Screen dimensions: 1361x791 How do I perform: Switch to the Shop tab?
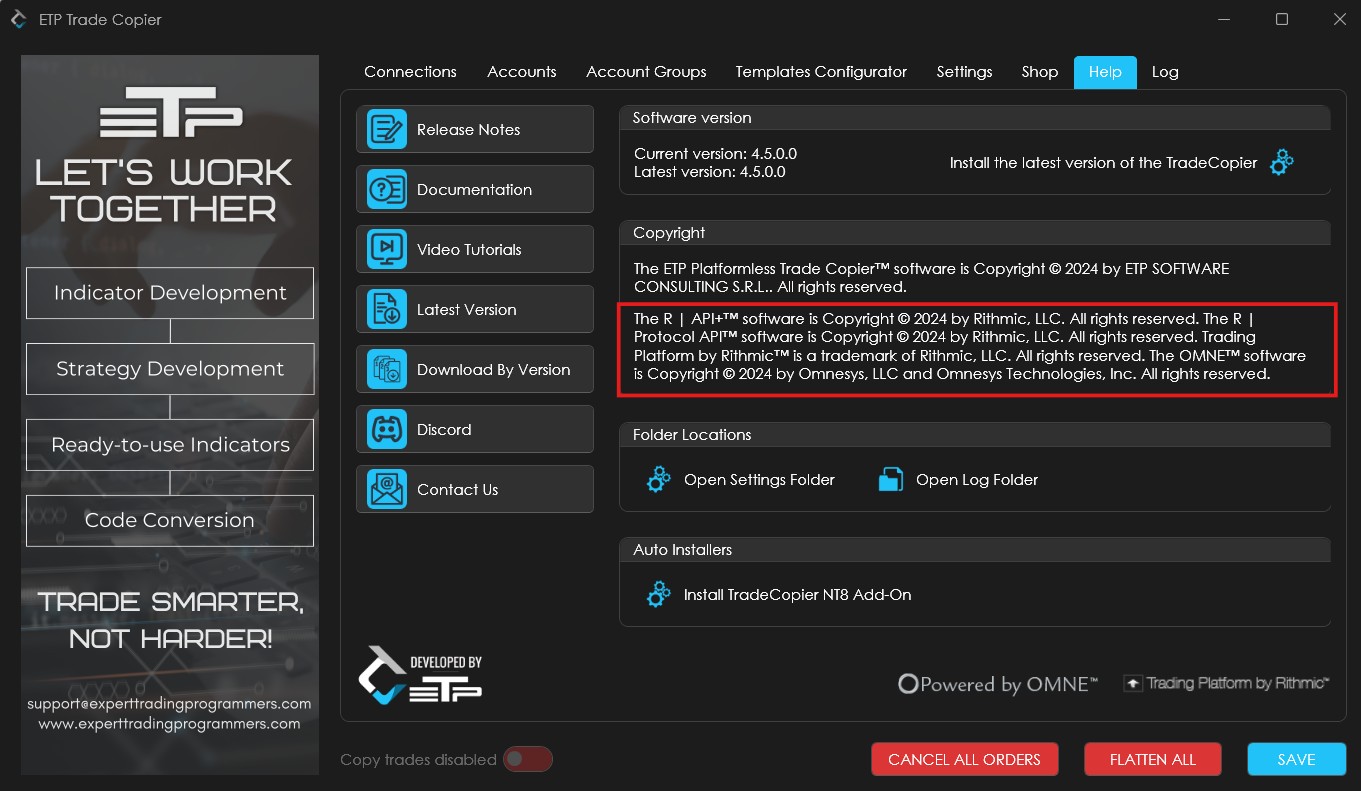(1039, 72)
